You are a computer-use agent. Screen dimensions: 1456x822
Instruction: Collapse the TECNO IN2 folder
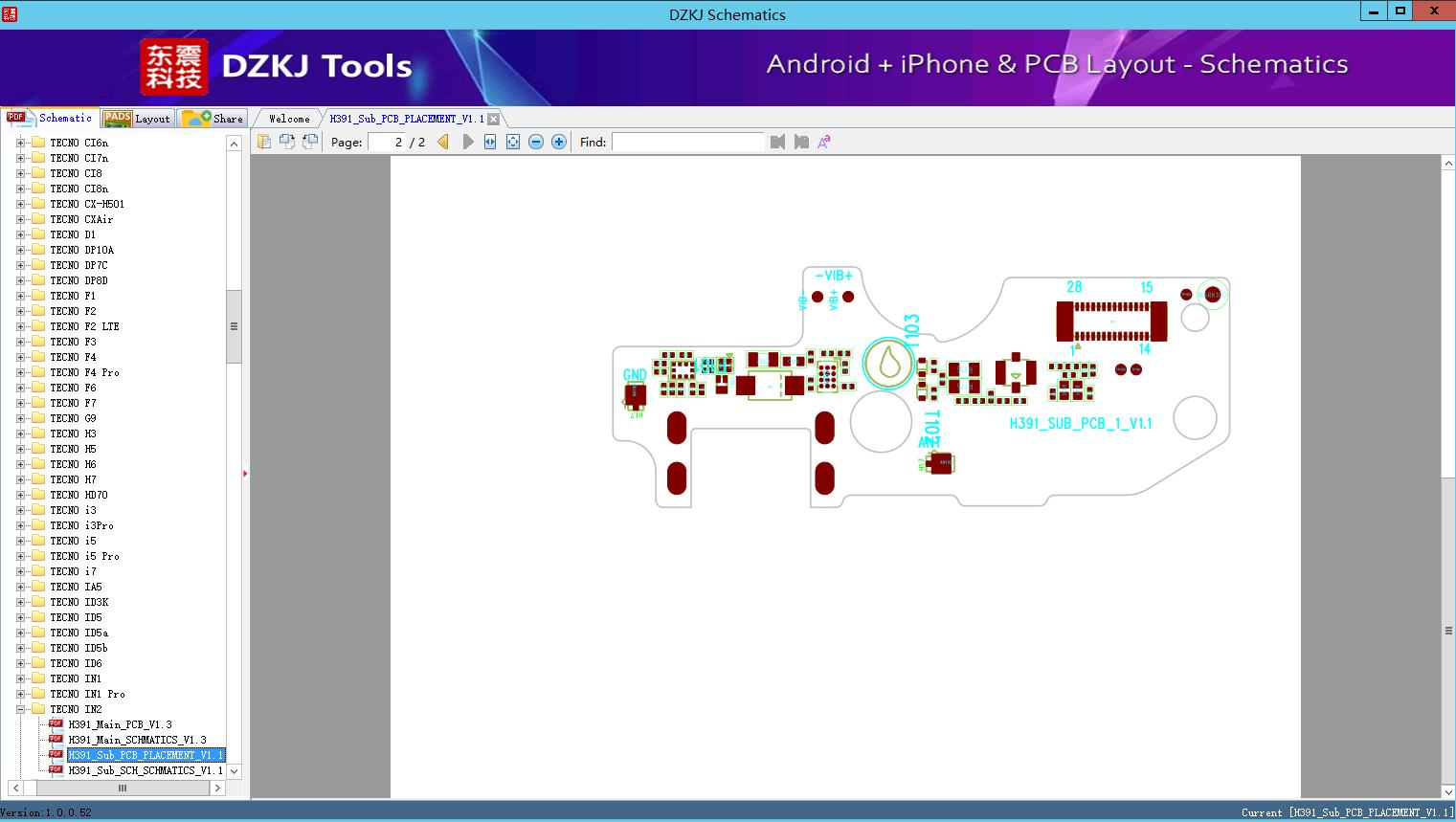[20, 709]
